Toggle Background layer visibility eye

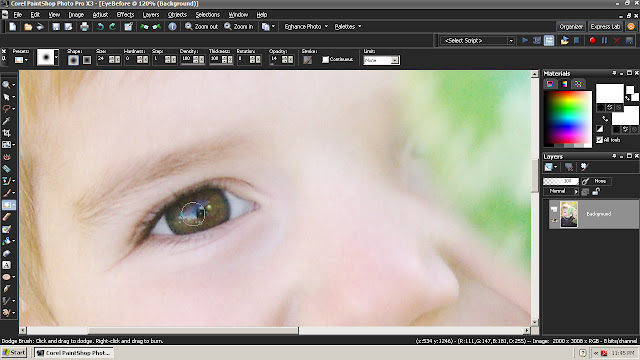[554, 220]
